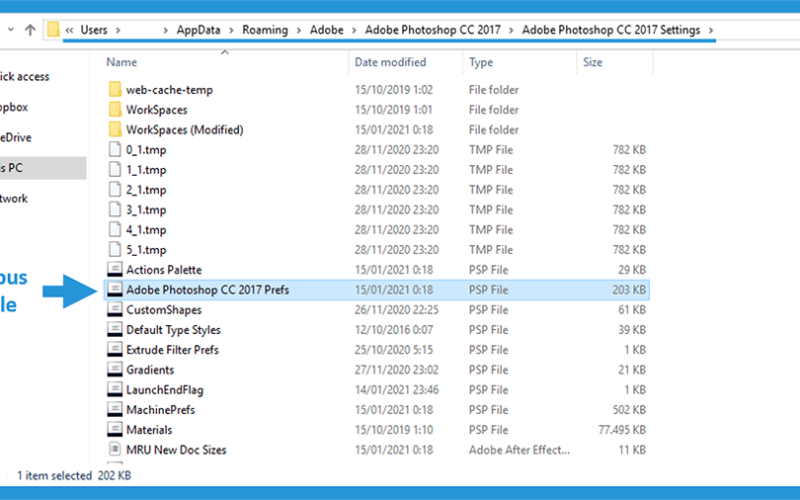Expand chevron after AppData breadcrumb

tap(231, 31)
